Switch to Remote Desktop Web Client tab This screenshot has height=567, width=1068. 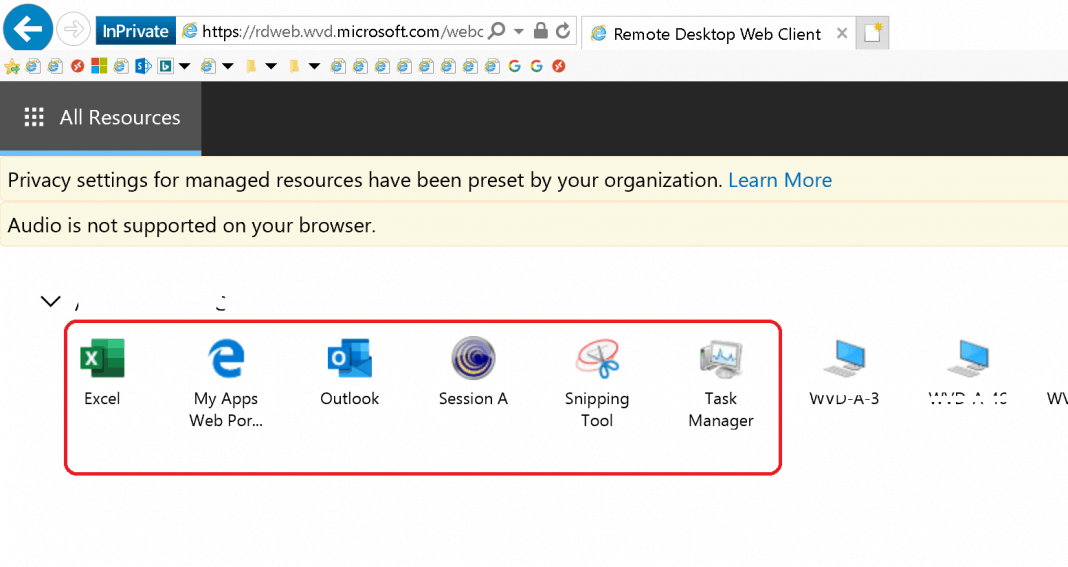pyautogui.click(x=717, y=33)
